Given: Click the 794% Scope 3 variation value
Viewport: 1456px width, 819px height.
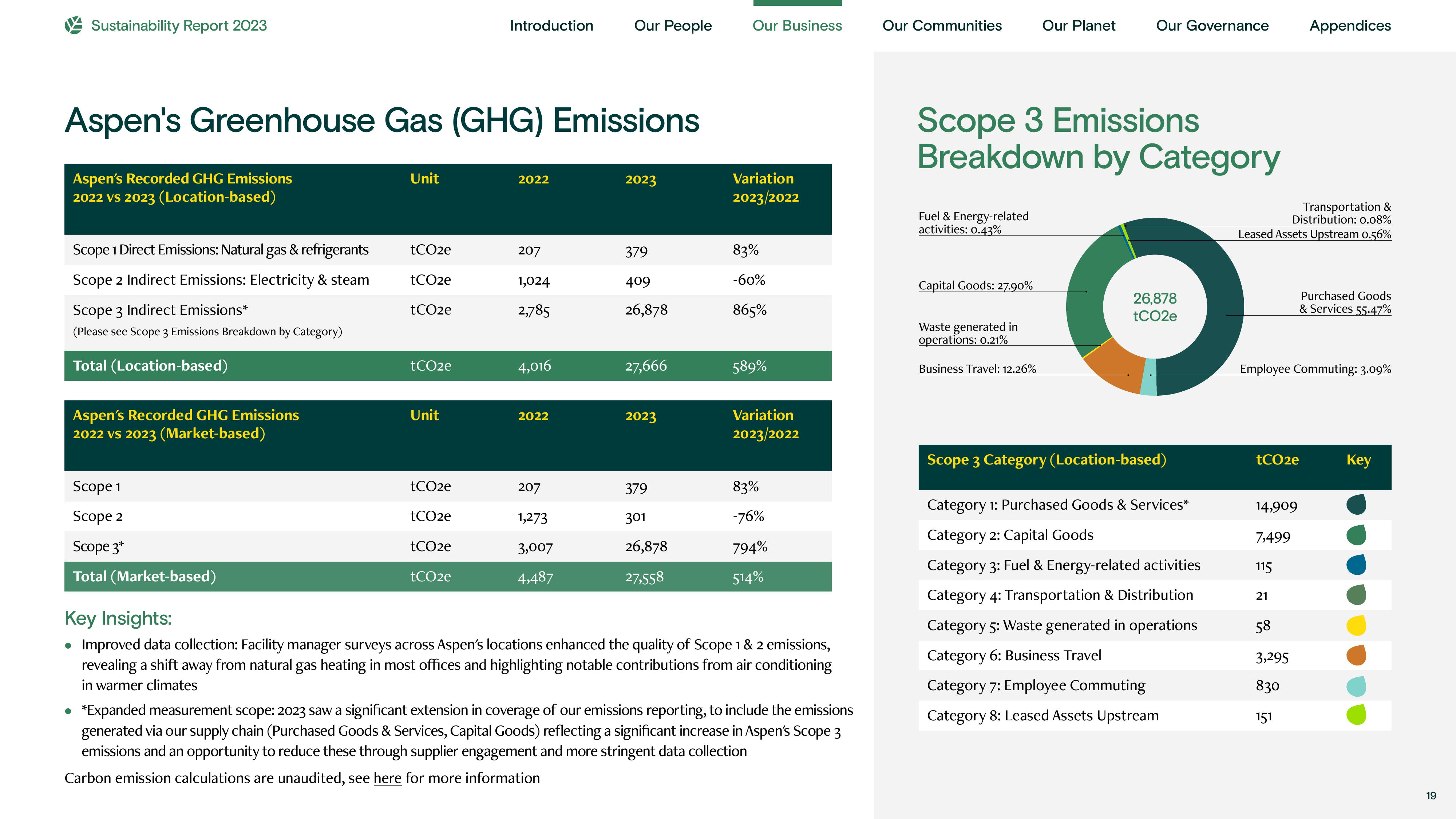Looking at the screenshot, I should [750, 547].
